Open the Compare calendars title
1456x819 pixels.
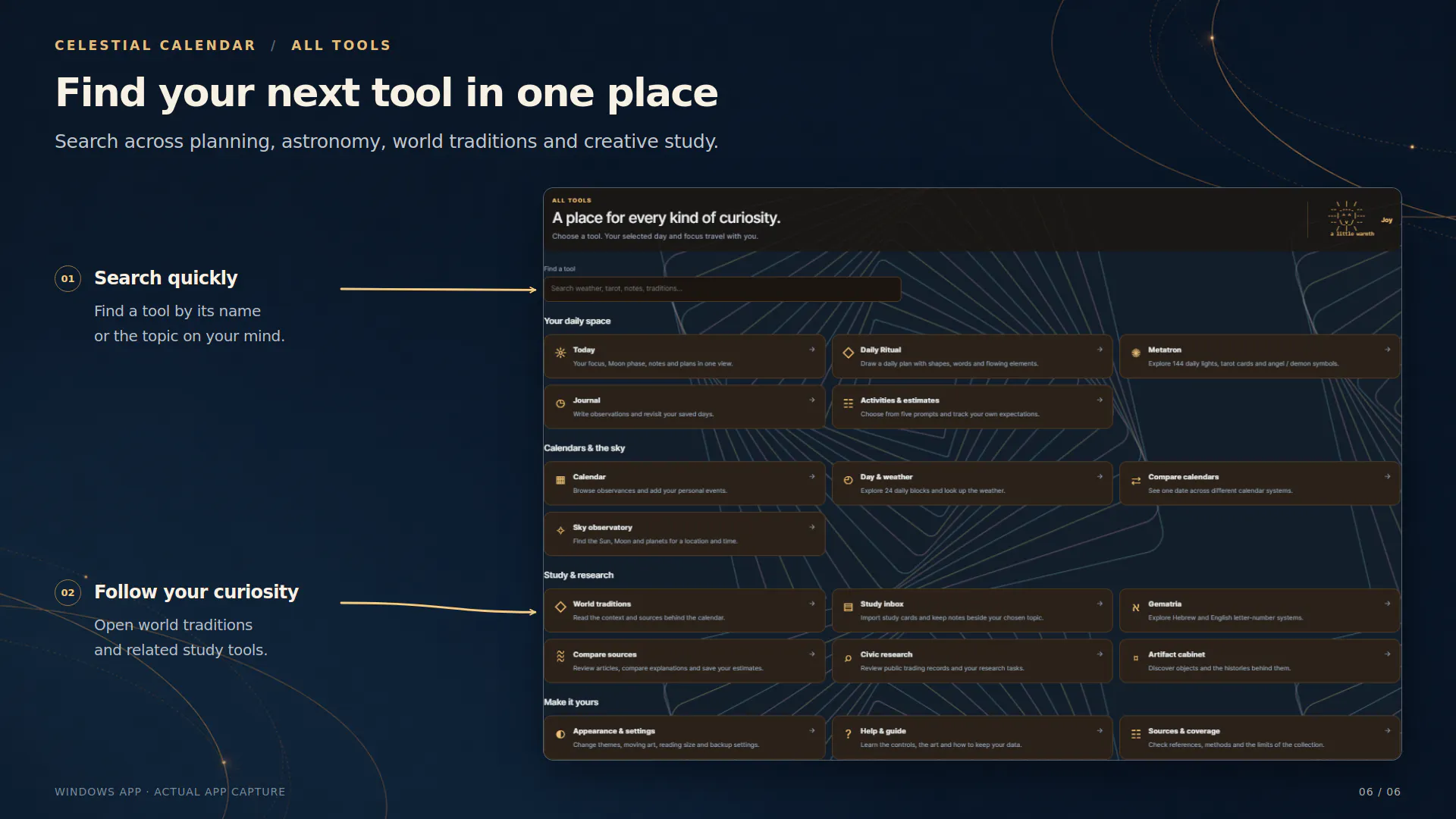coord(1183,477)
